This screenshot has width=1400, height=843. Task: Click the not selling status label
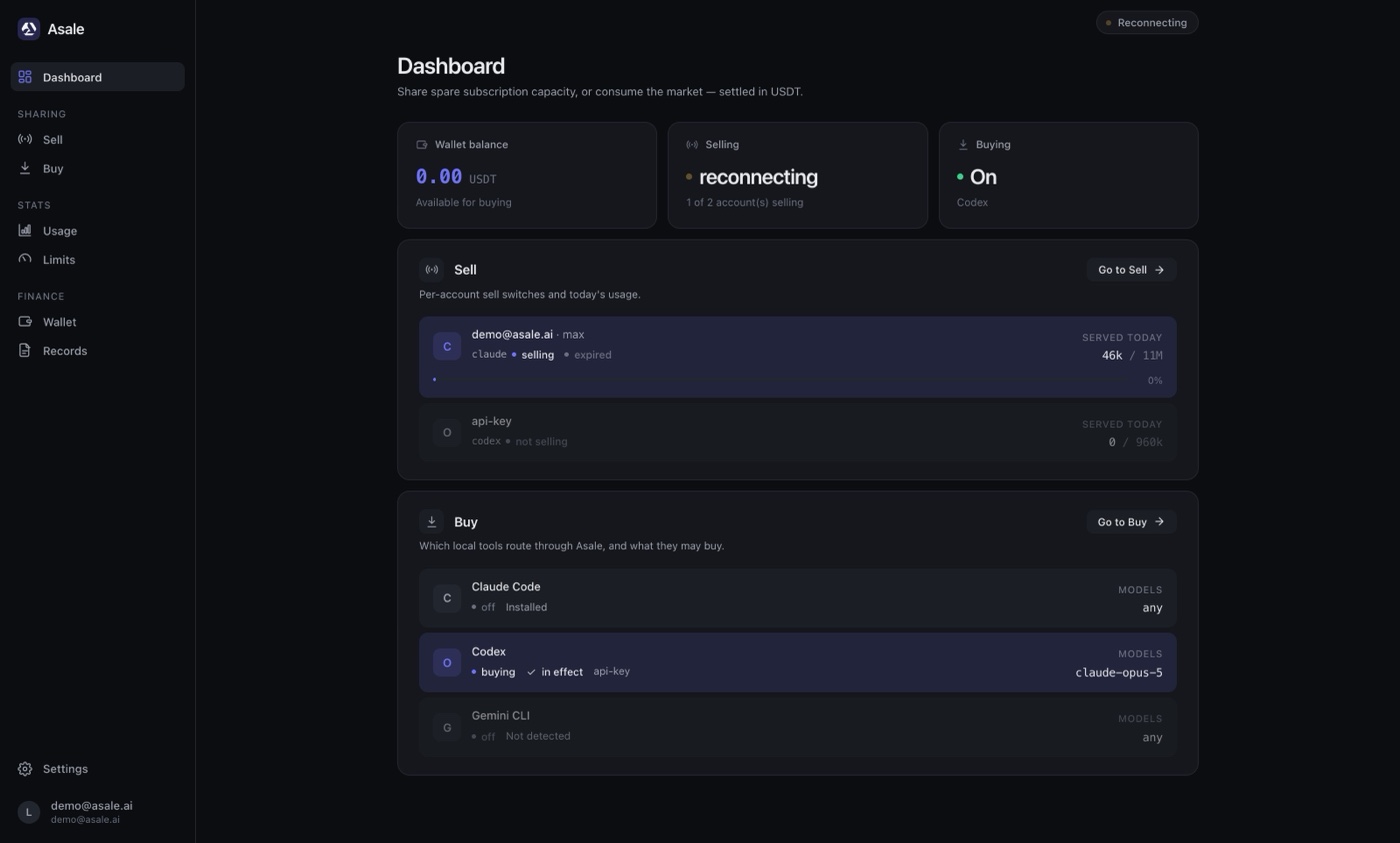(541, 442)
